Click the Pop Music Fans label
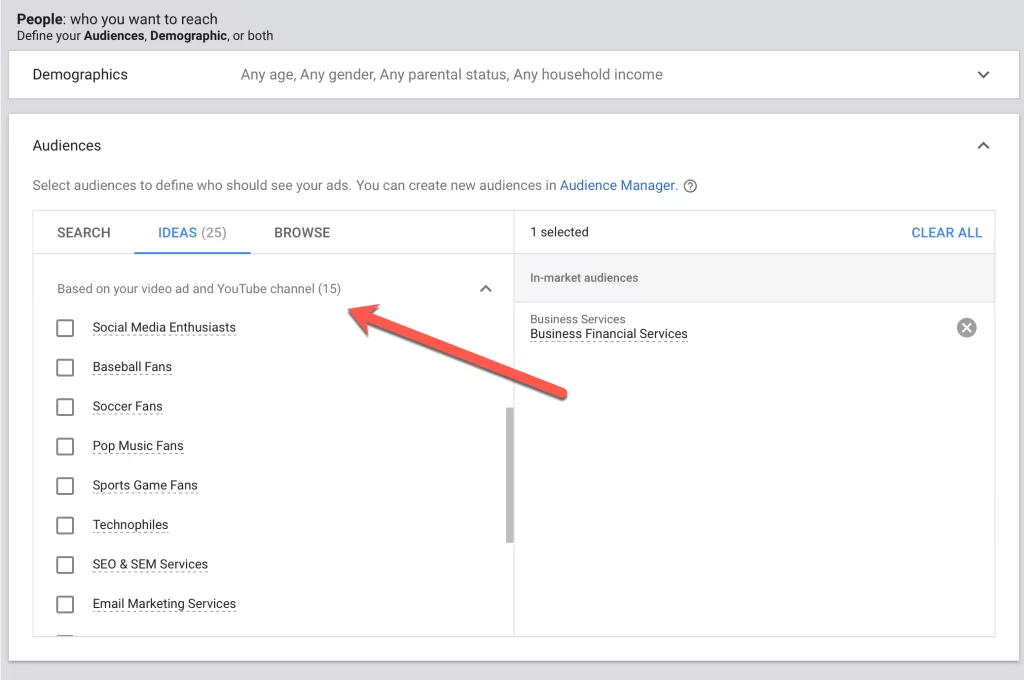 click(138, 445)
